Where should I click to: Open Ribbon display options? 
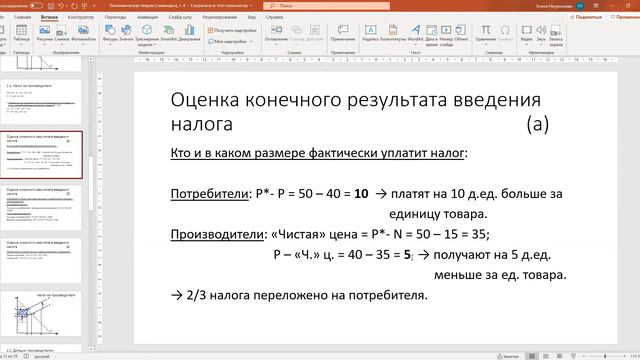point(596,6)
